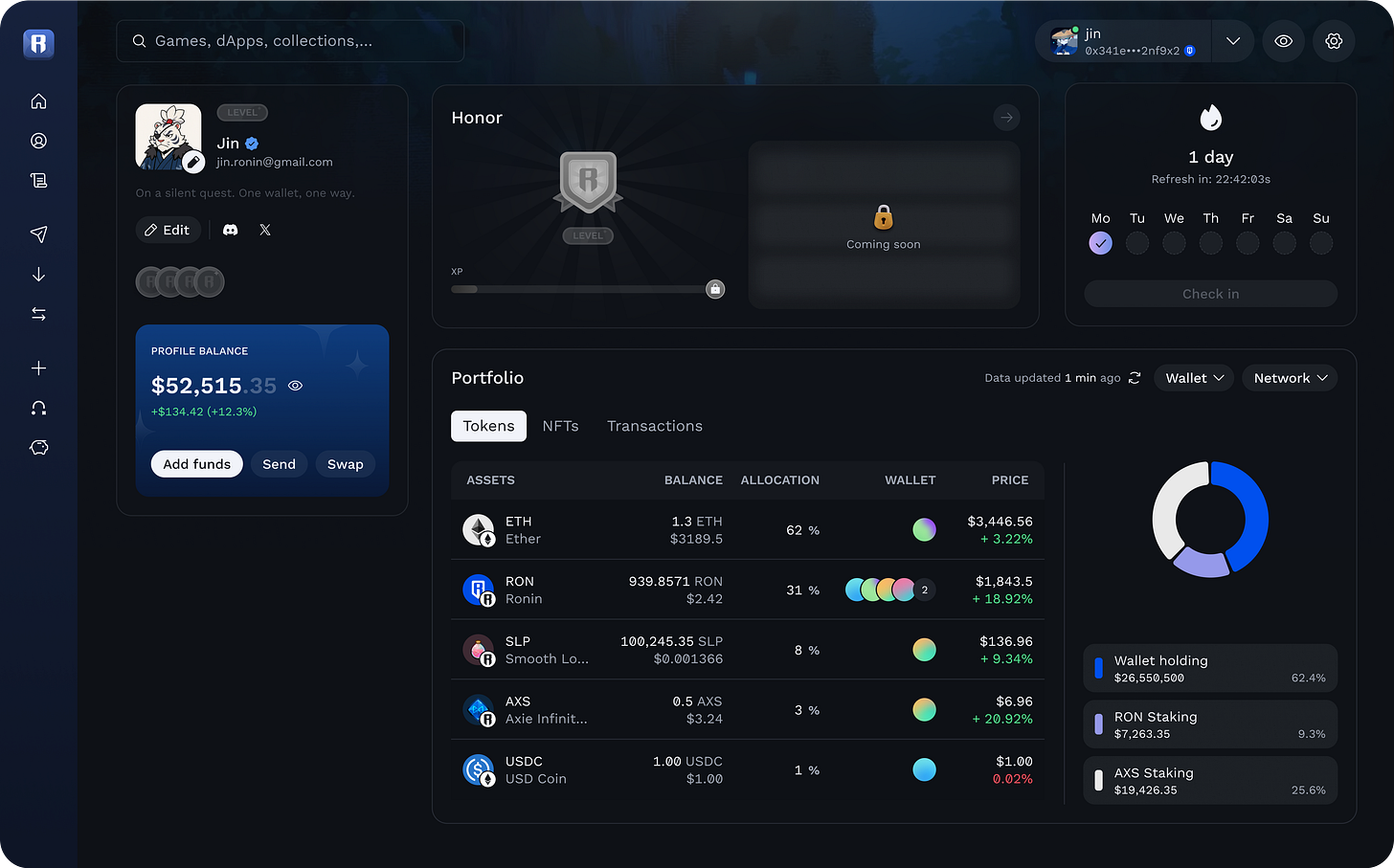Select Monday's check-in circle
This screenshot has height=868, width=1394.
click(x=1100, y=243)
